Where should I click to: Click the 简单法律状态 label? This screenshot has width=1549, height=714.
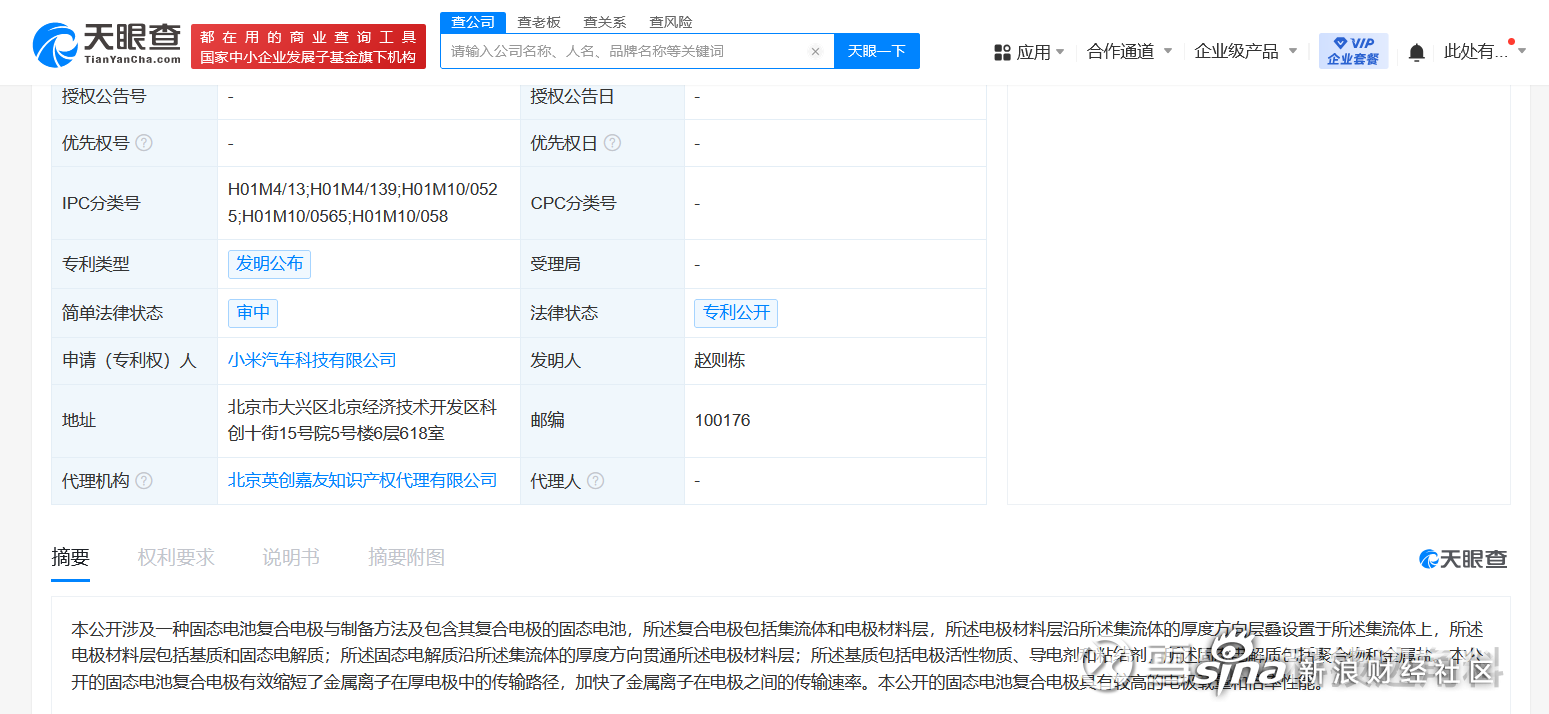point(112,313)
